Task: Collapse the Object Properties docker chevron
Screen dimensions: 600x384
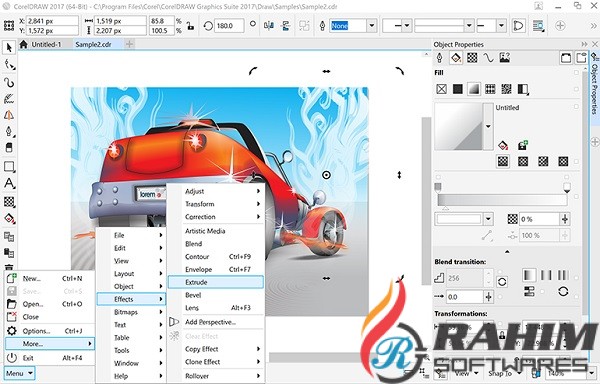Action: 584,44
